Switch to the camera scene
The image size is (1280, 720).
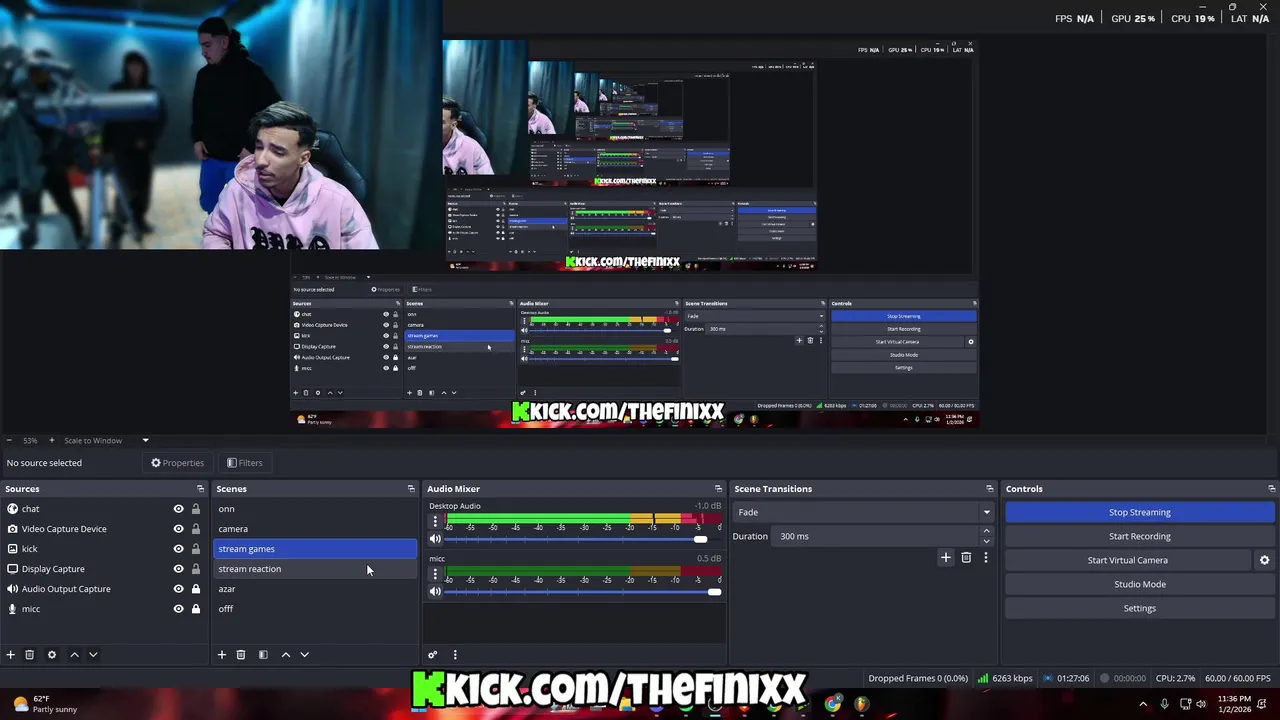click(x=315, y=529)
